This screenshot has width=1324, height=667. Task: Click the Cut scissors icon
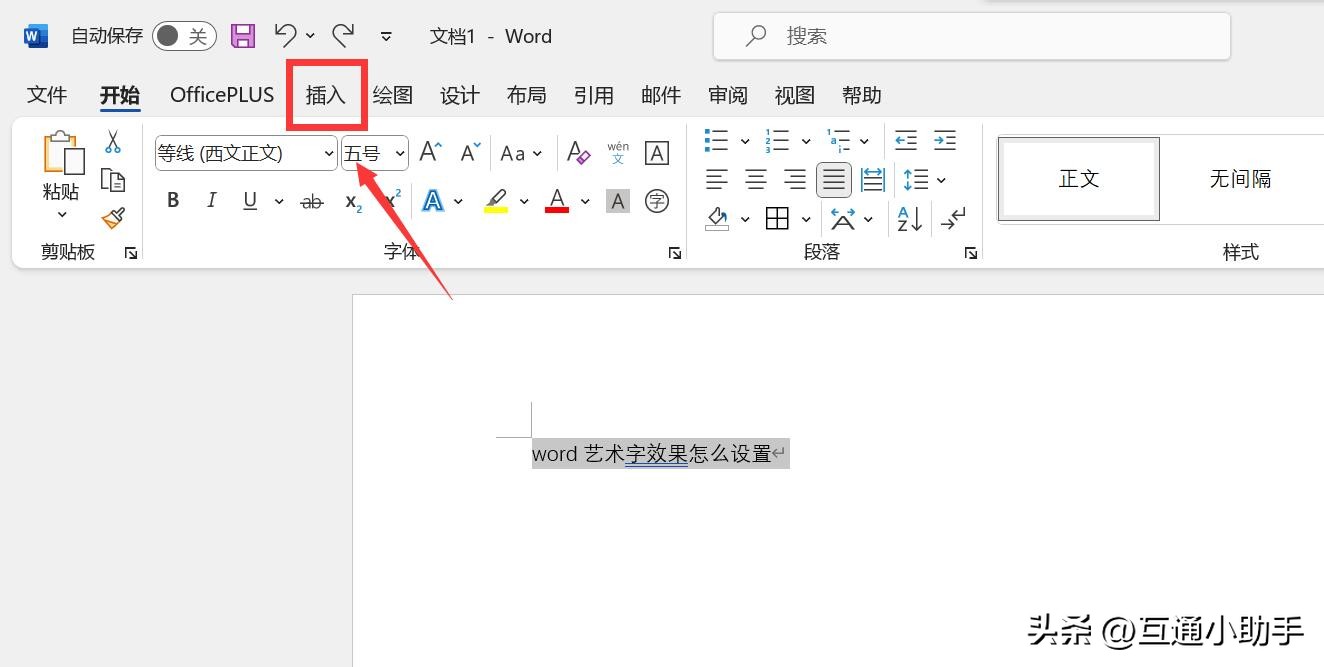(113, 142)
